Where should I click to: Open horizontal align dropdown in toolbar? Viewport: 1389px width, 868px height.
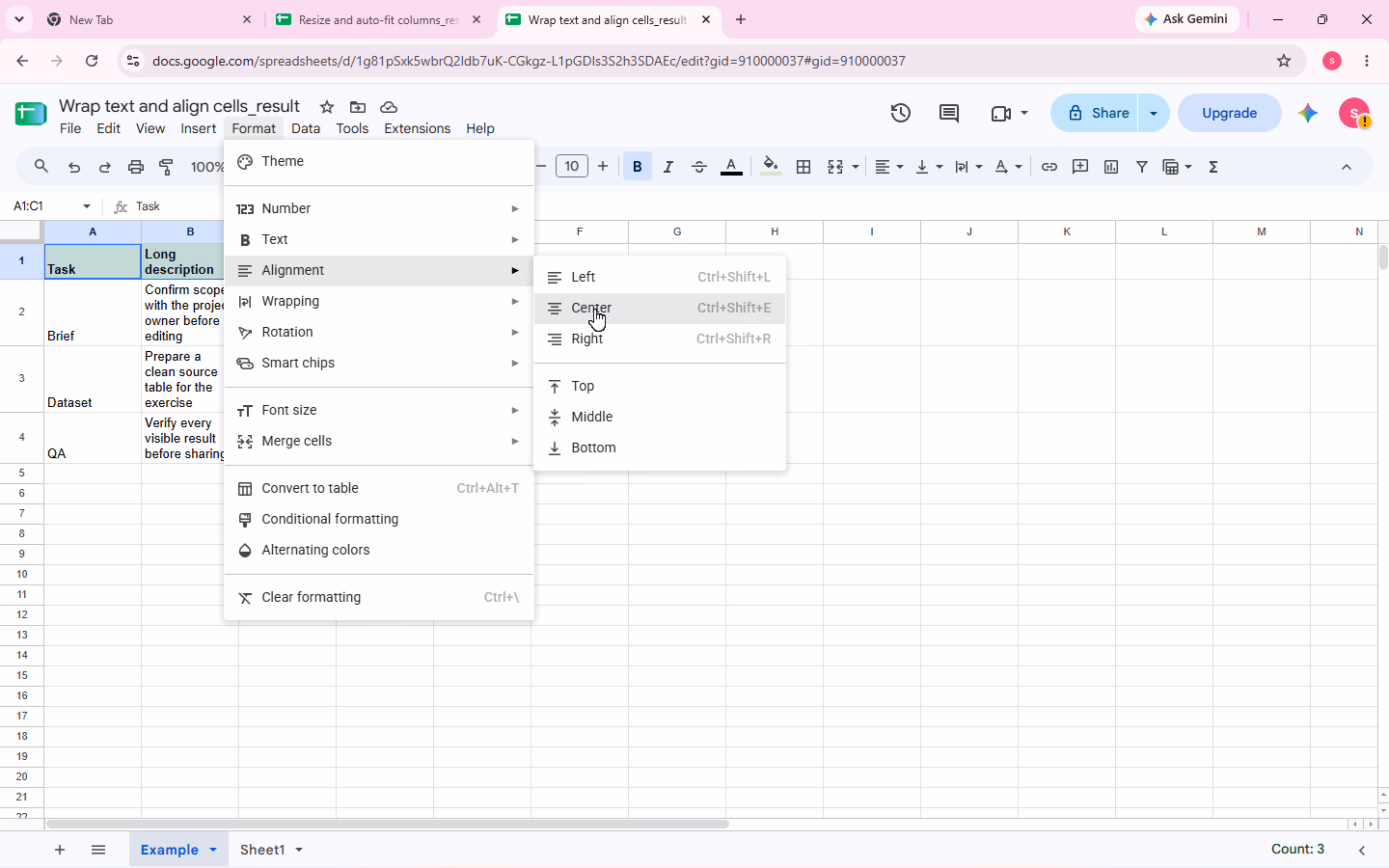click(x=889, y=167)
